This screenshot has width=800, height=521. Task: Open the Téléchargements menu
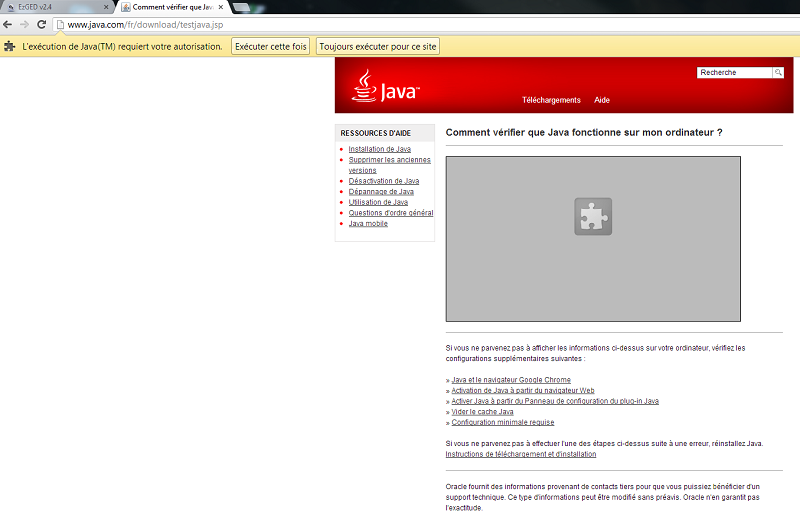point(551,100)
